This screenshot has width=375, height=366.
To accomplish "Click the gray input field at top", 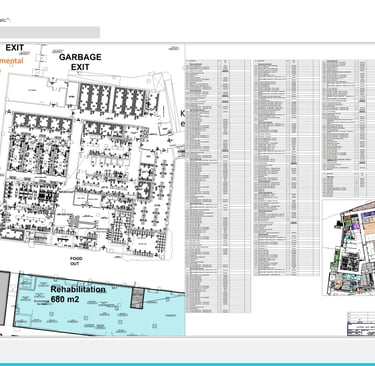I will [50, 32].
